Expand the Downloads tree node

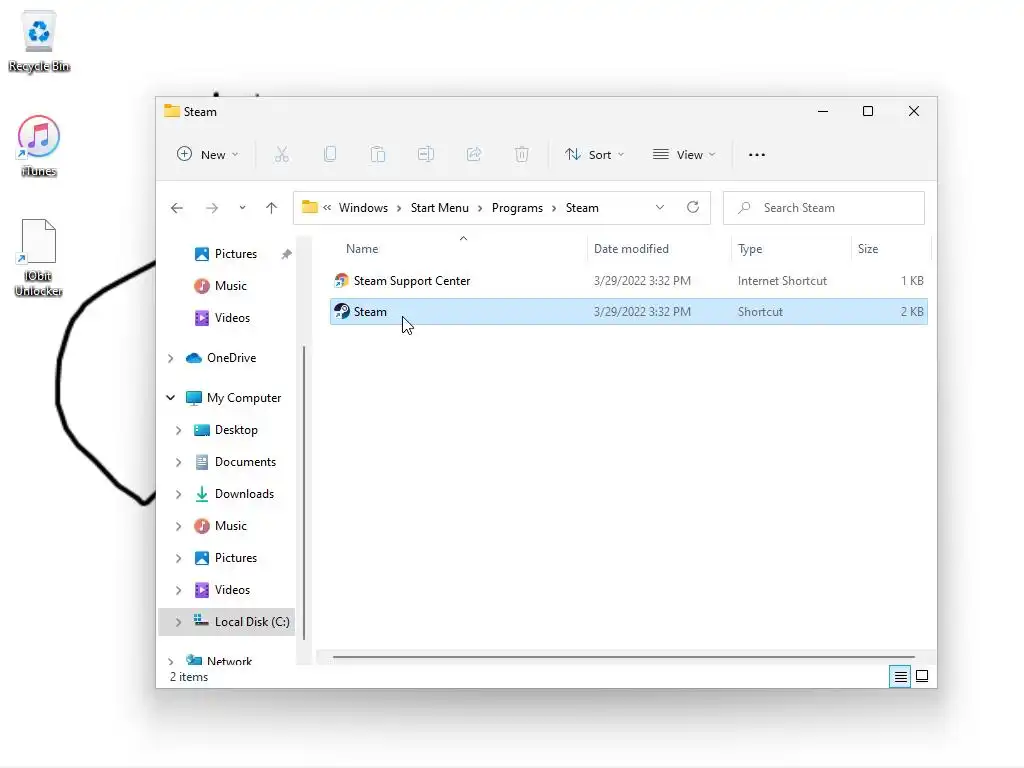click(178, 494)
